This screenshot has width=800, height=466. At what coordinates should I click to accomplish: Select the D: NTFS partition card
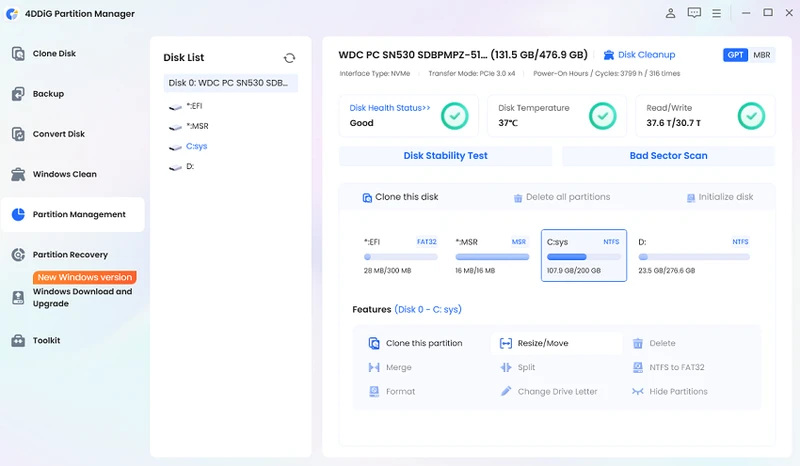pyautogui.click(x=694, y=256)
